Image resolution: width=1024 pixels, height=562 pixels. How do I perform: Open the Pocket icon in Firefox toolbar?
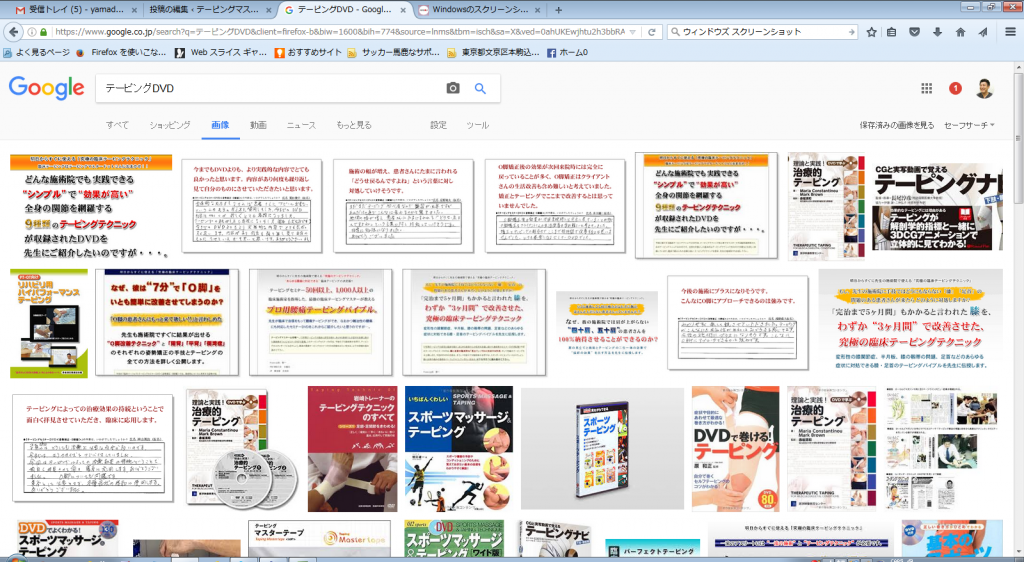coord(914,32)
